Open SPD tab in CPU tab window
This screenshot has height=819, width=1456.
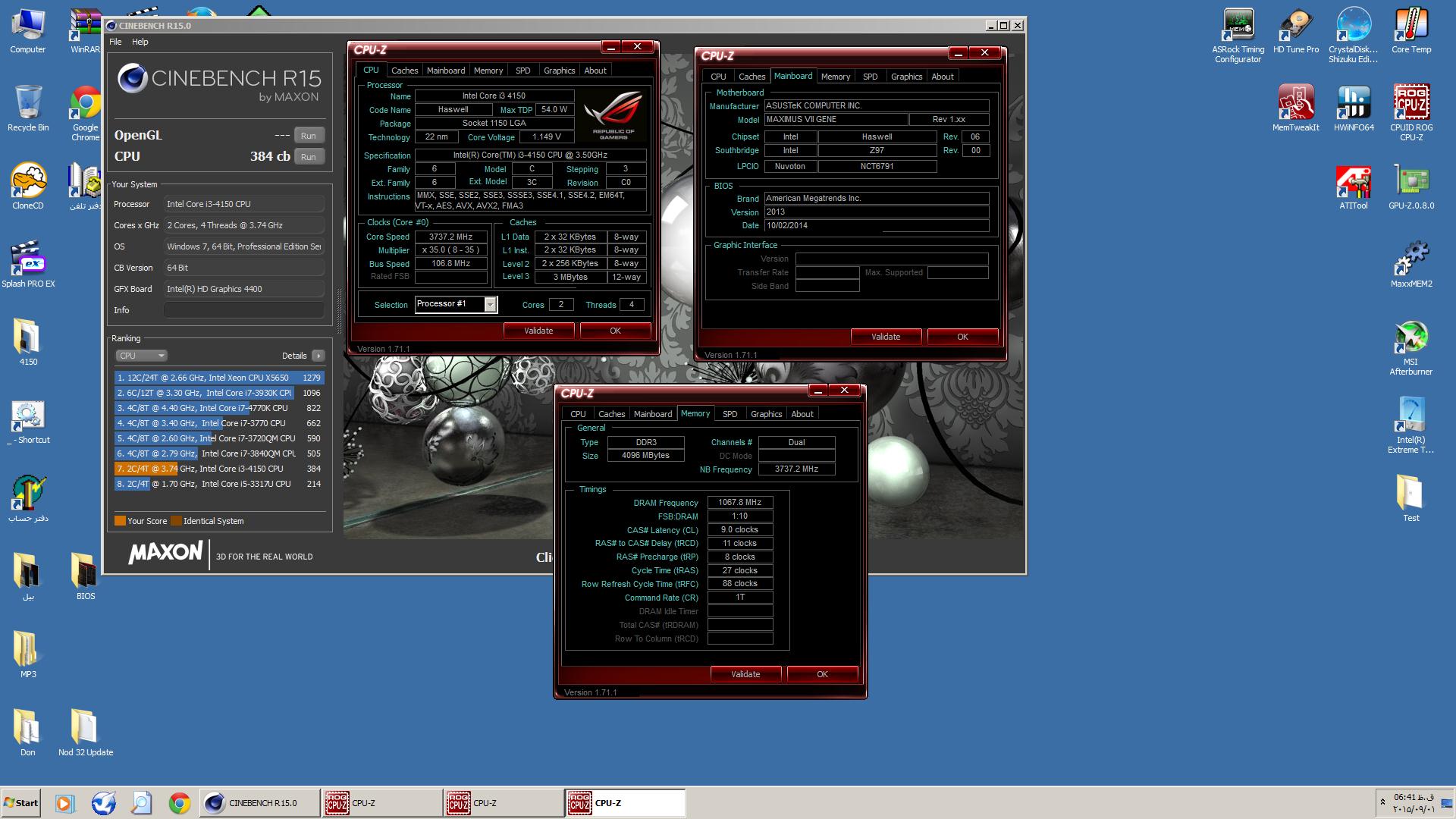523,71
